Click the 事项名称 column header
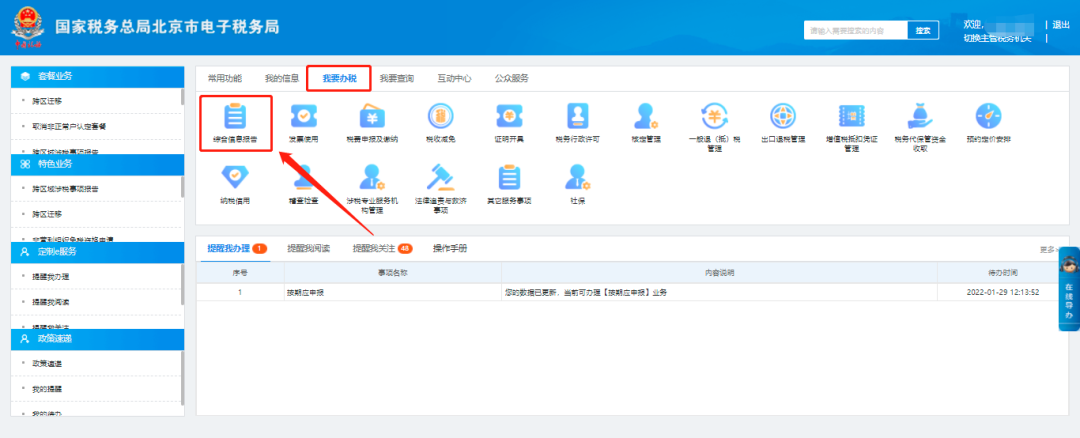Image resolution: width=1080 pixels, height=438 pixels. (x=393, y=273)
